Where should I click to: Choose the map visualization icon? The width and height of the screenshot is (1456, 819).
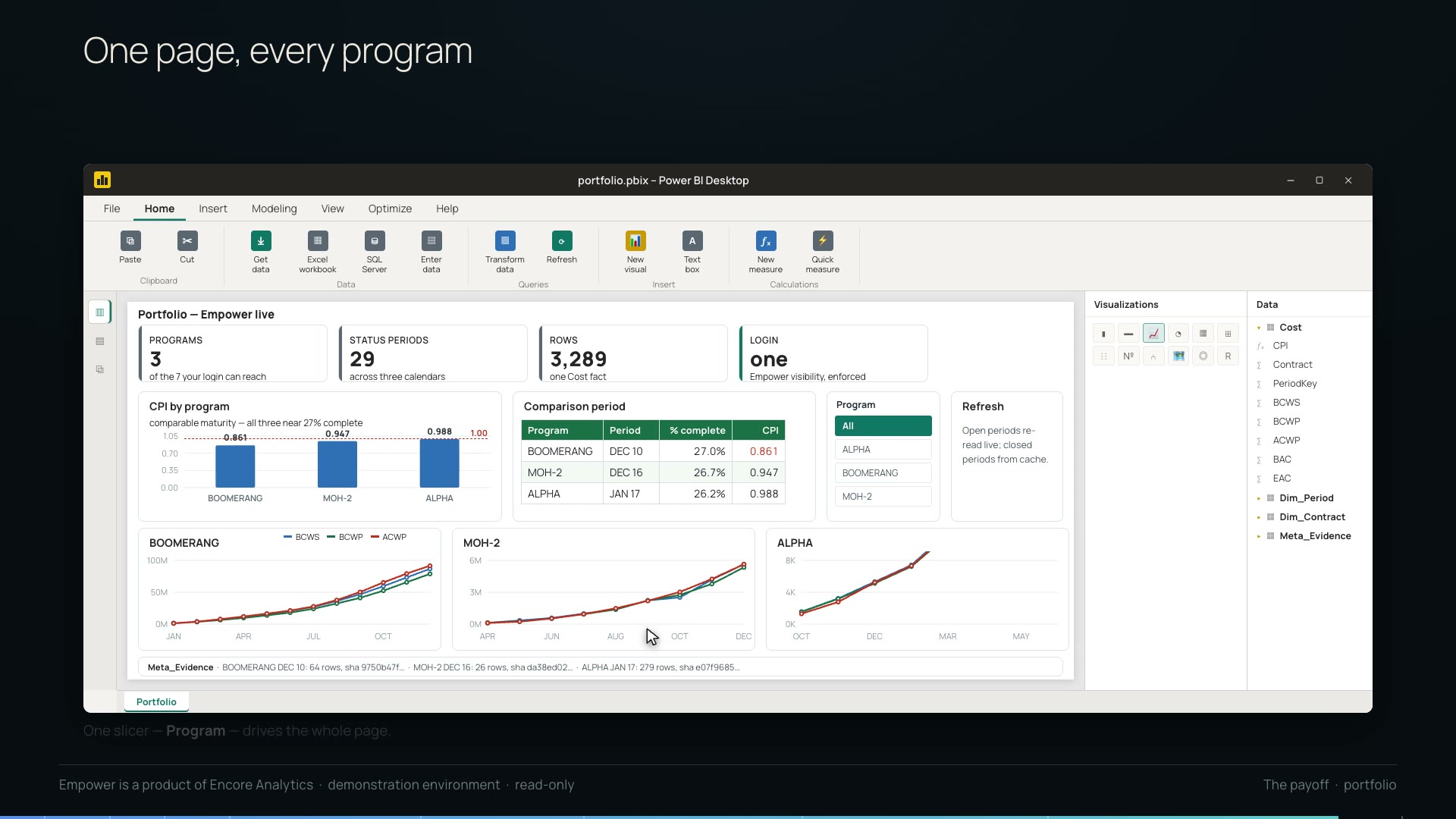point(1178,356)
